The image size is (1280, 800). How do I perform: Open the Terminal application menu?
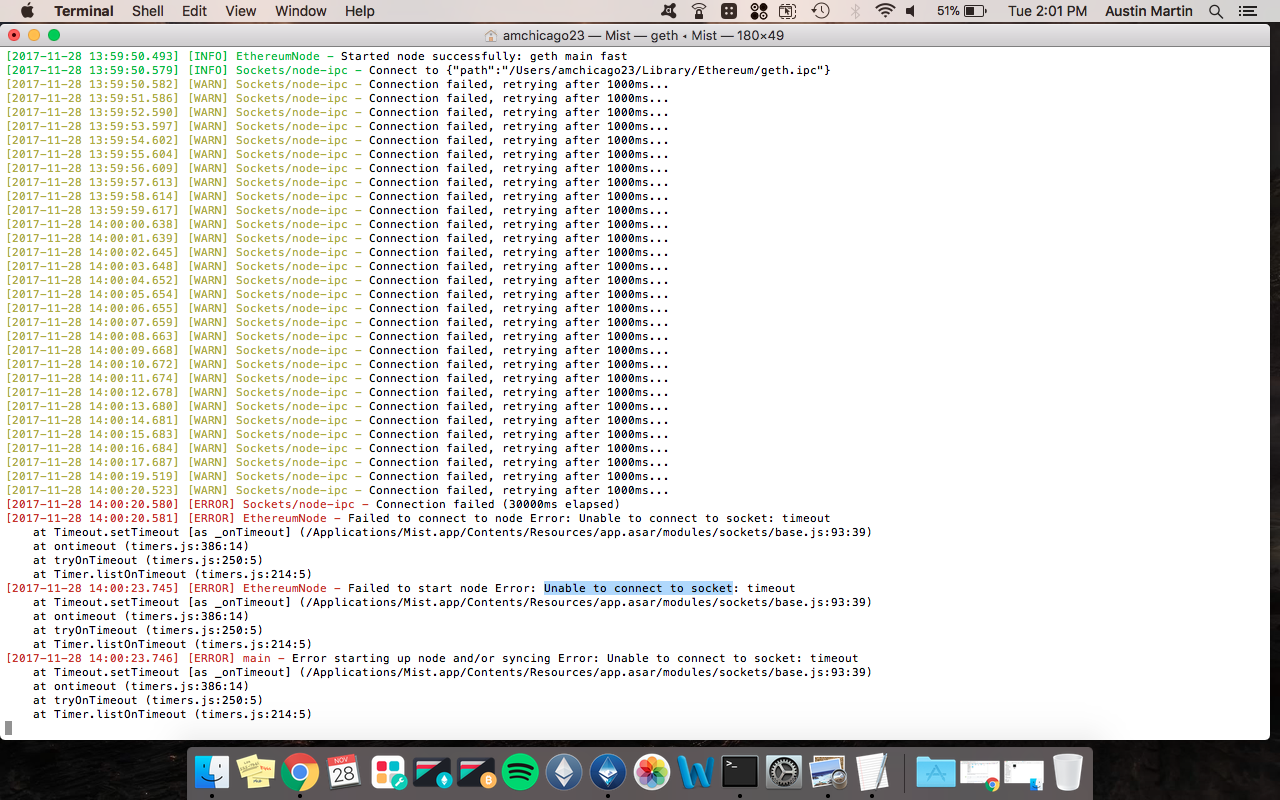point(84,11)
